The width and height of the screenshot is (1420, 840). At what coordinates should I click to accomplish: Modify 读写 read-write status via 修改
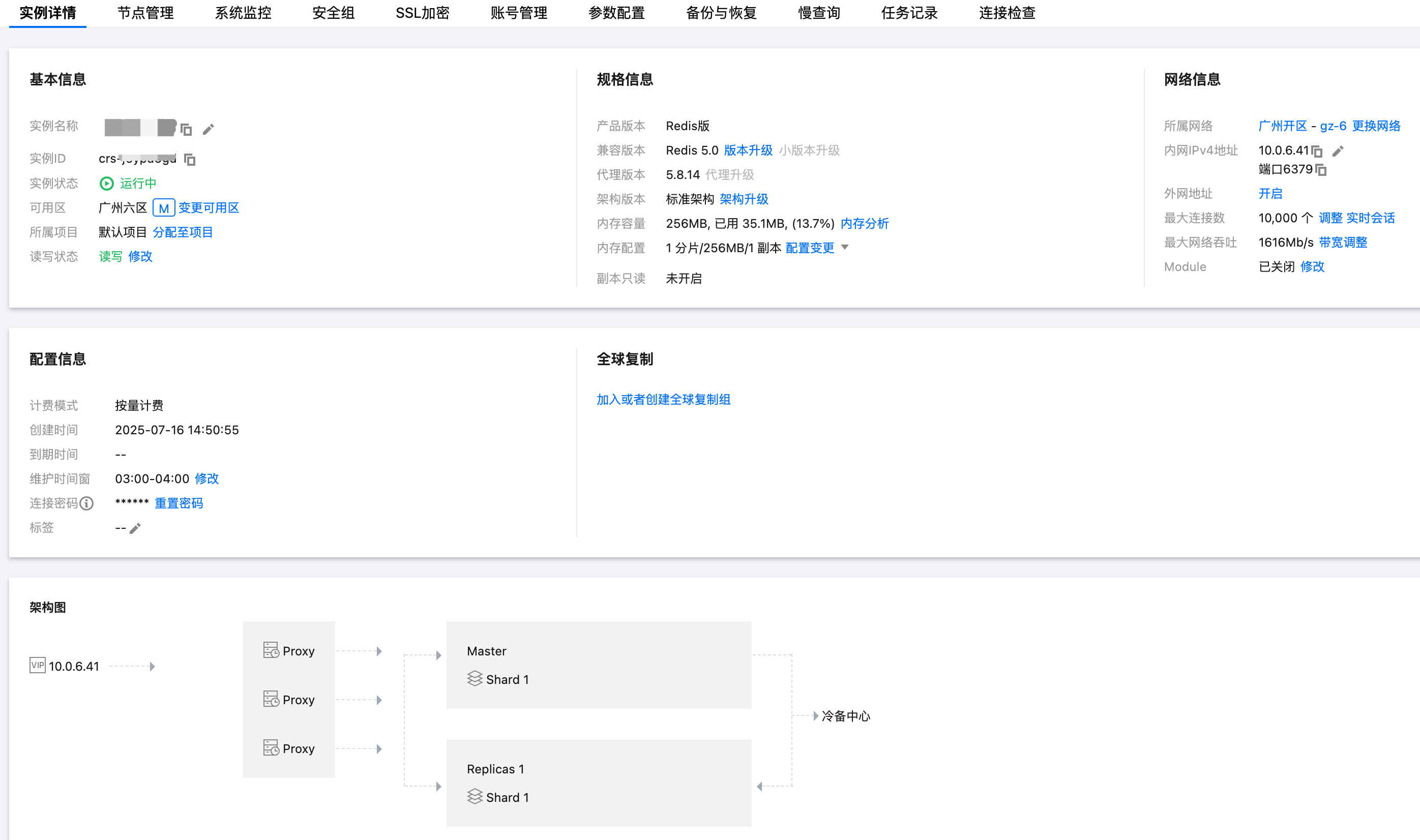coord(140,256)
